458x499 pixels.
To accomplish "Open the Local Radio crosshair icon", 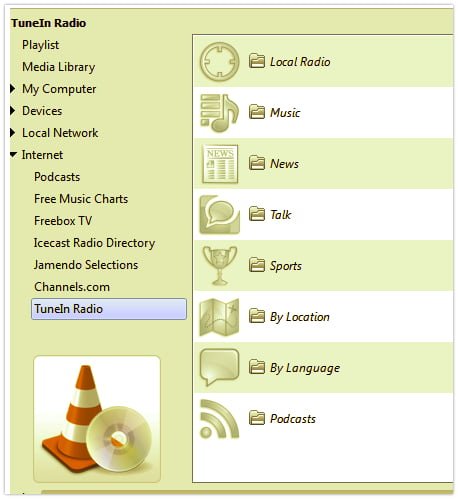I will (x=219, y=62).
